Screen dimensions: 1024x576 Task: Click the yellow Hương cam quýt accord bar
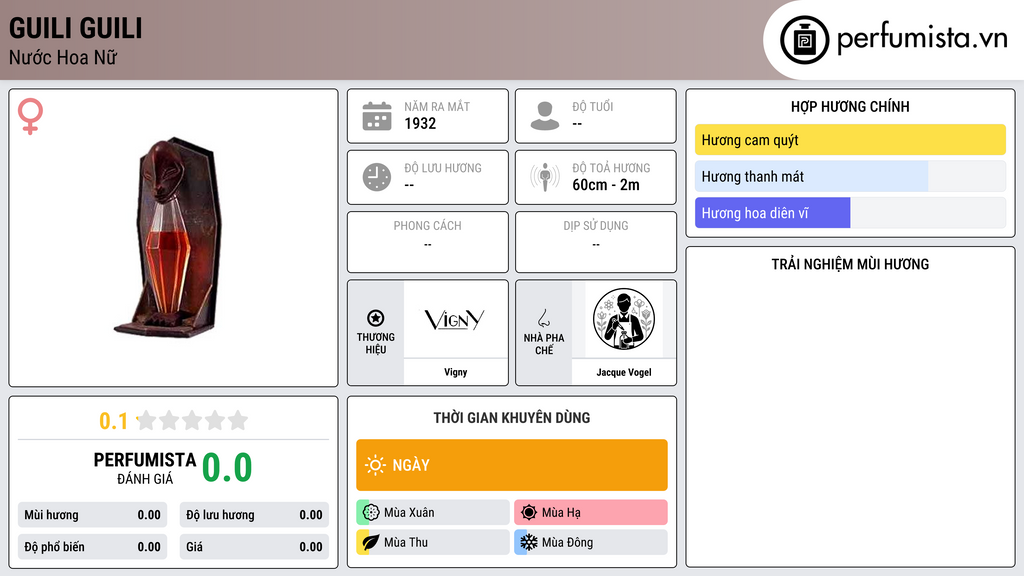pos(850,140)
